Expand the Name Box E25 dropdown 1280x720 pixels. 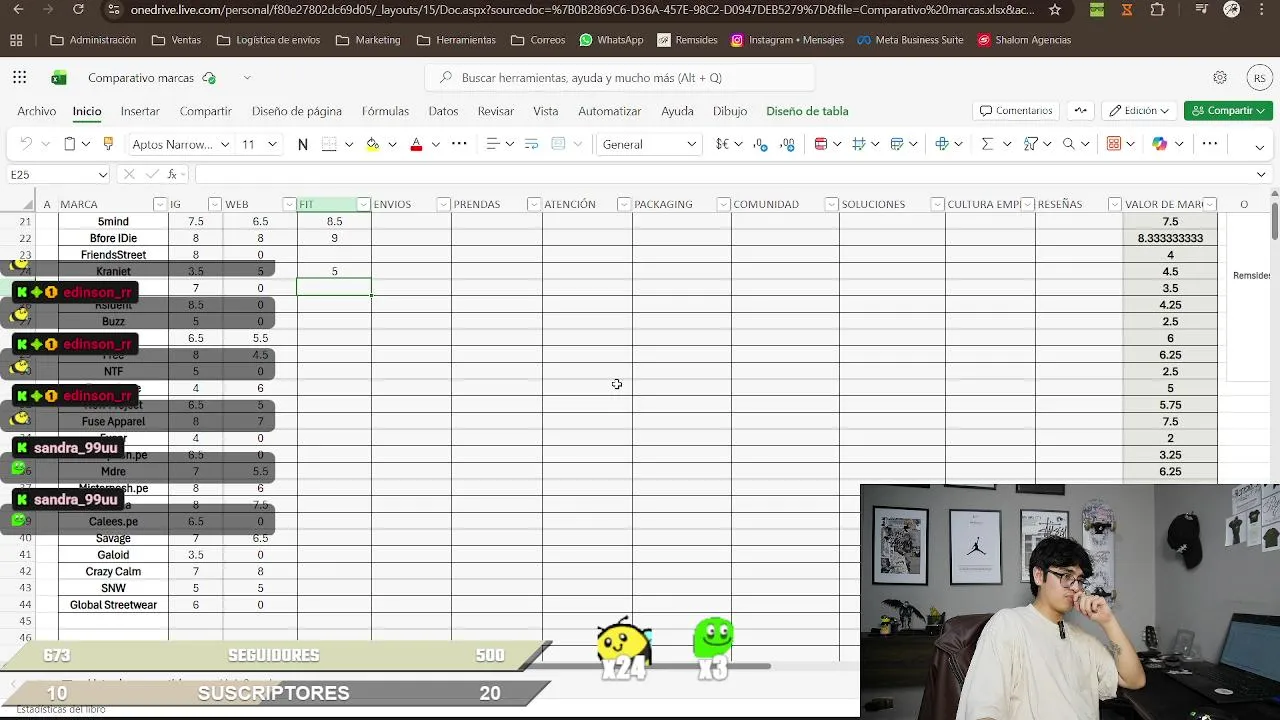(x=102, y=174)
